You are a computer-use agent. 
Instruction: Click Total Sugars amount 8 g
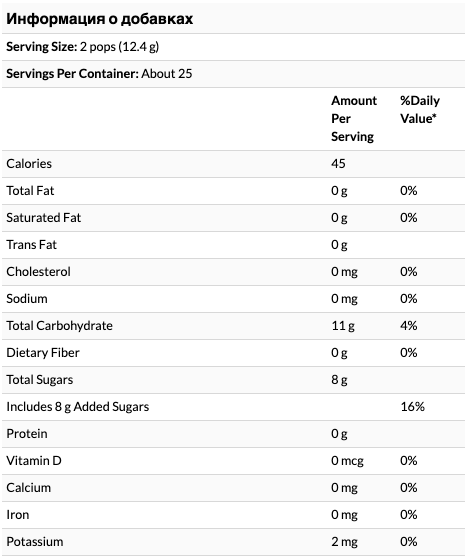click(339, 380)
